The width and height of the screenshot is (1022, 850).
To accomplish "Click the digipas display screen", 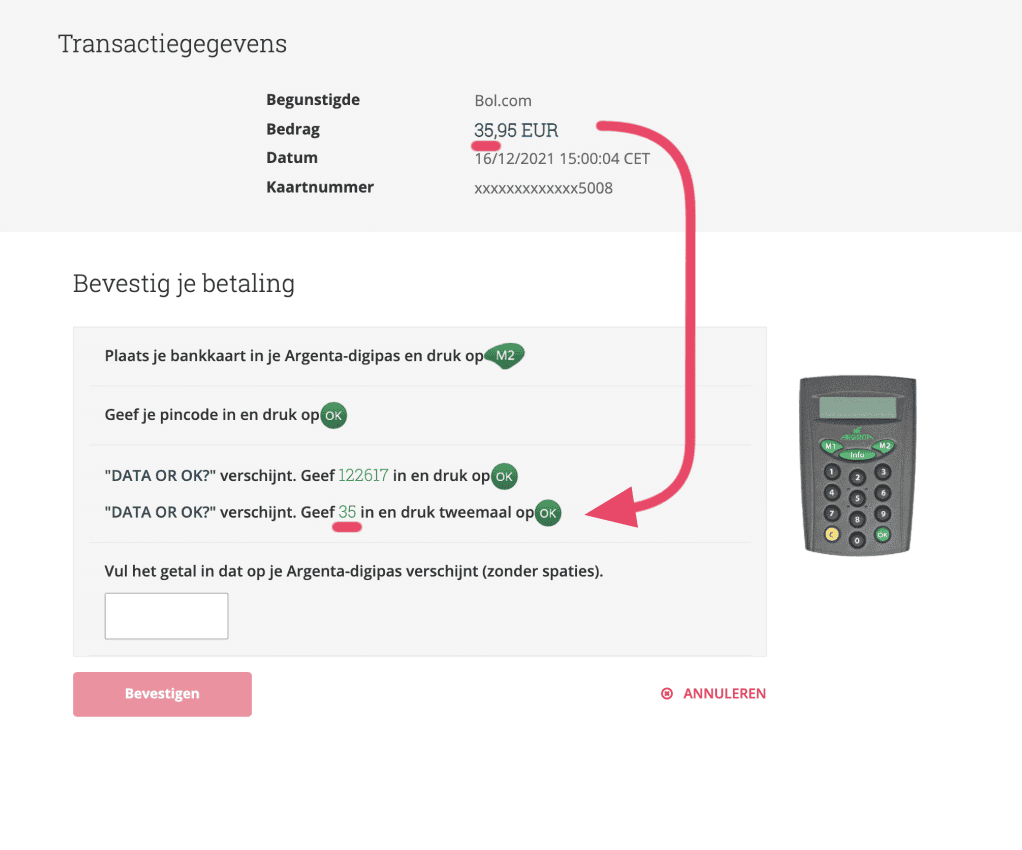I will click(857, 407).
